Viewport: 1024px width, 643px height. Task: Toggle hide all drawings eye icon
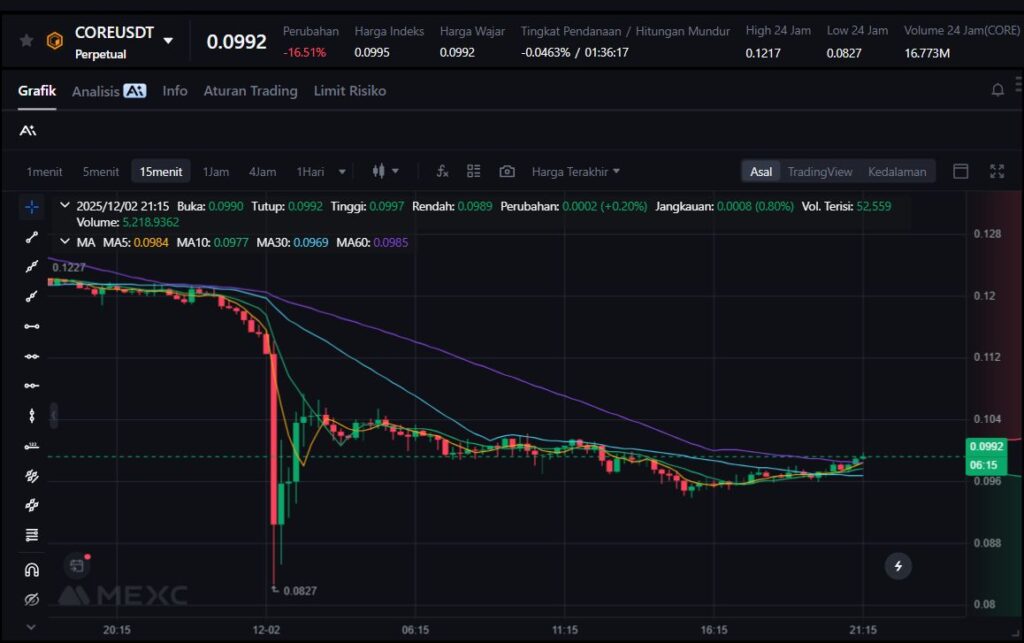tap(32, 600)
